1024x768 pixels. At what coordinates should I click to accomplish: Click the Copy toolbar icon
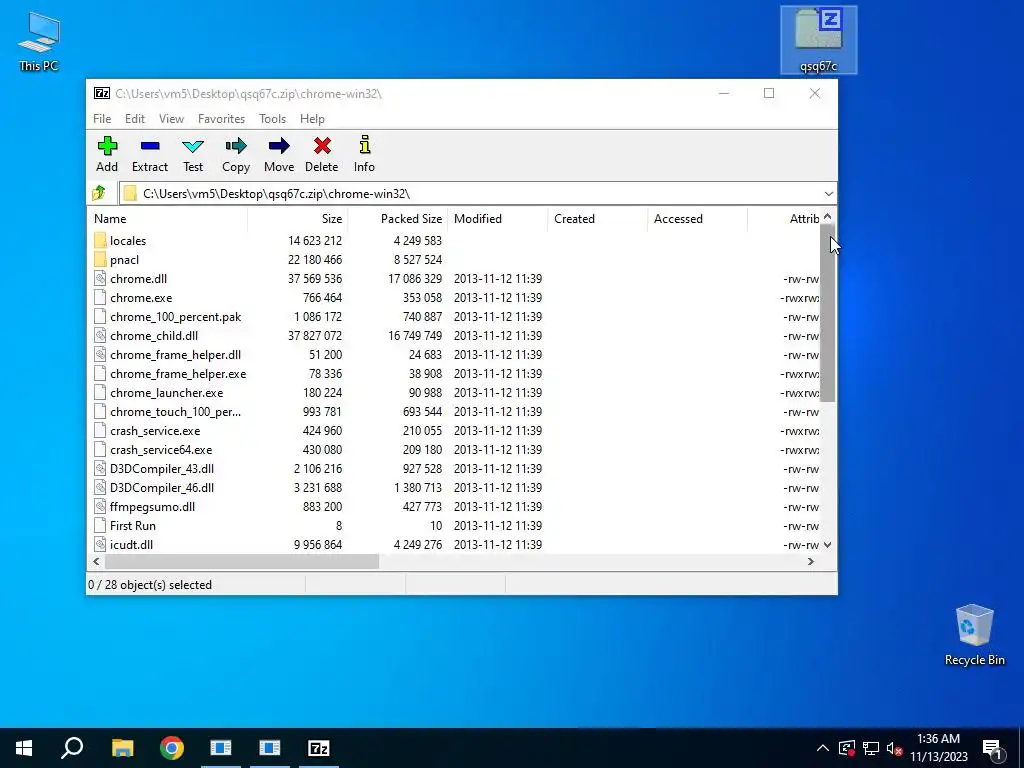tap(236, 146)
